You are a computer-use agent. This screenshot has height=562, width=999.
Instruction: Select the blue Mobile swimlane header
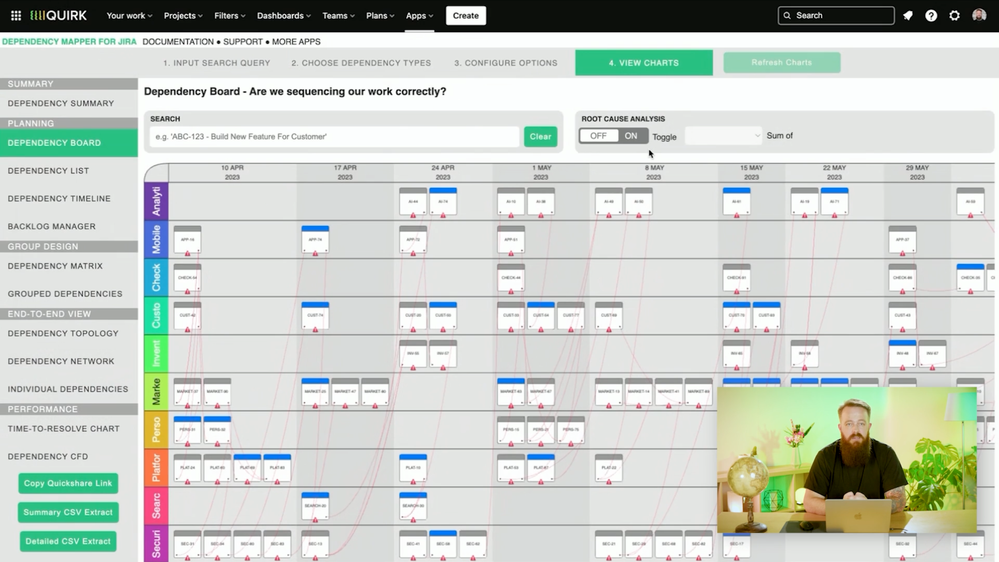156,240
